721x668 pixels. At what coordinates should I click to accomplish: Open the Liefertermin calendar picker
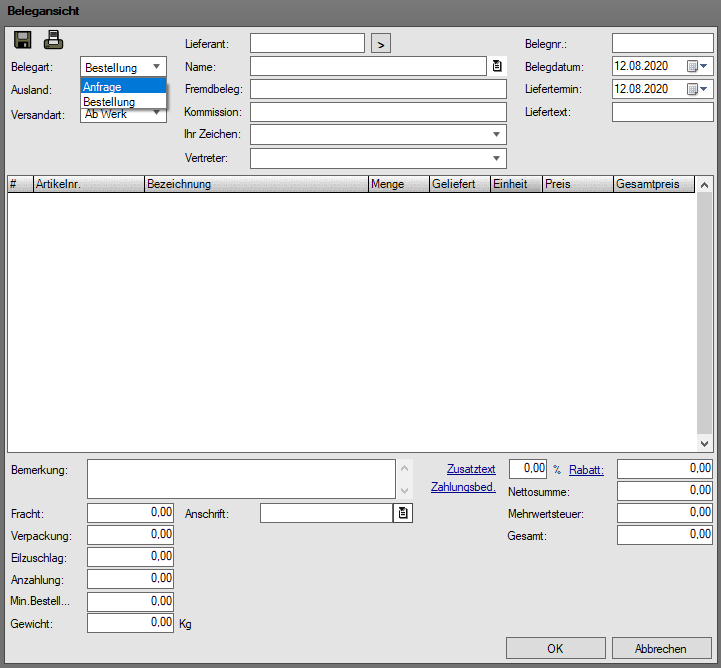697,89
